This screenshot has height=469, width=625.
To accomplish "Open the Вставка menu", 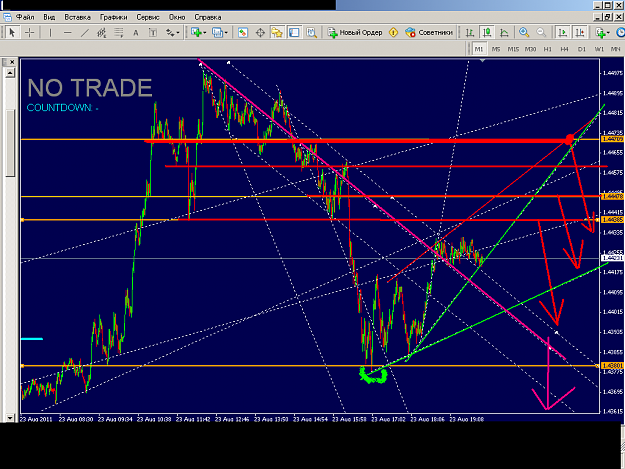I will point(77,17).
